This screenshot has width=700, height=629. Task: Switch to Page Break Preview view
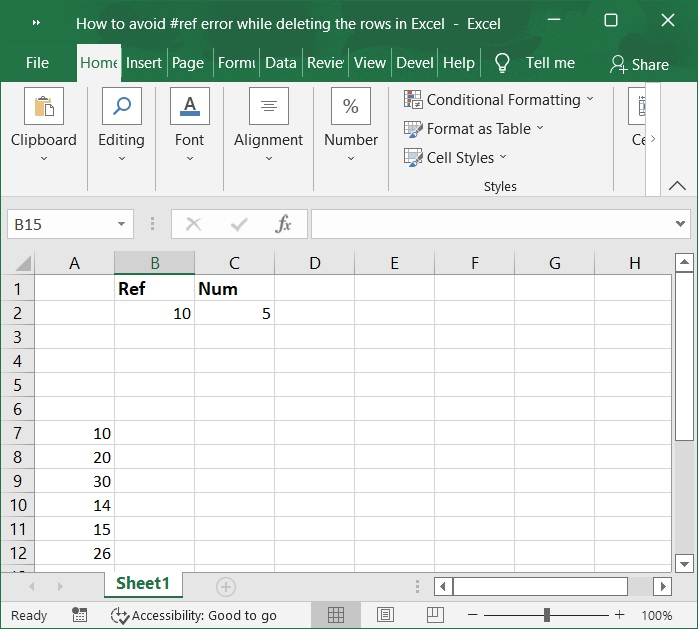coord(435,615)
